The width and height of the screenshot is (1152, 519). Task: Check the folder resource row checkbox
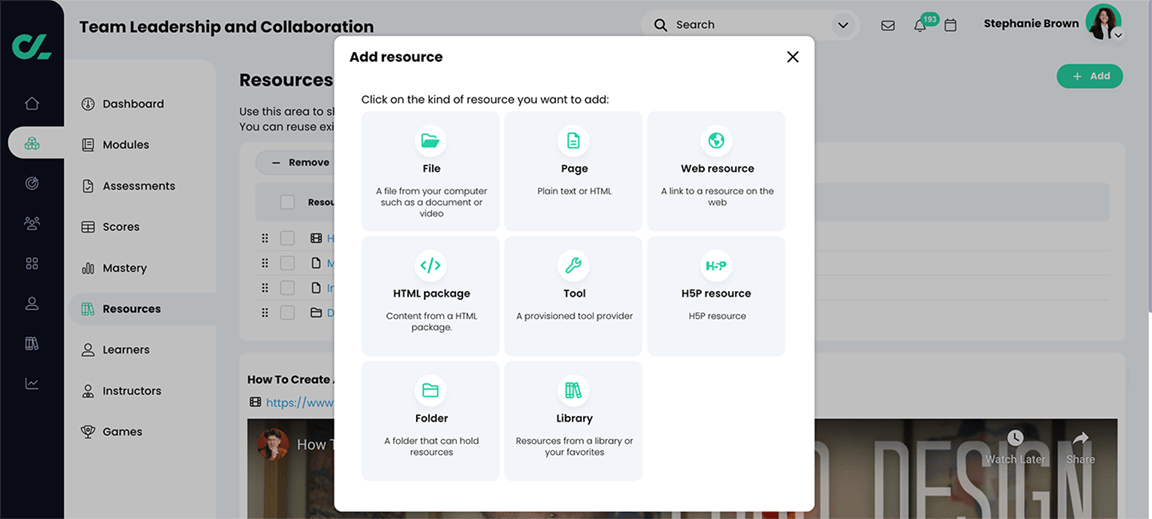287,312
